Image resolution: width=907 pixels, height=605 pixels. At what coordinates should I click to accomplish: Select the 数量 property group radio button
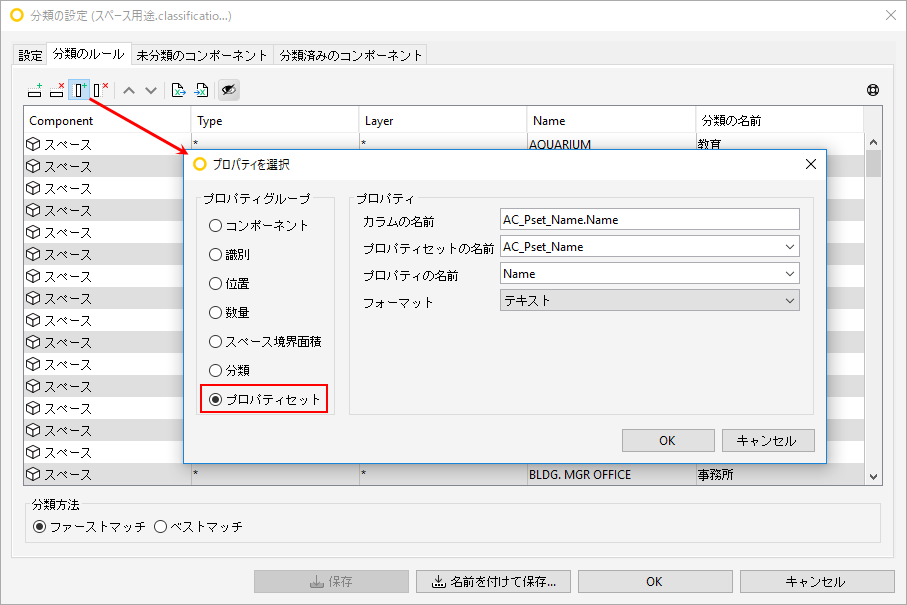pyautogui.click(x=215, y=312)
